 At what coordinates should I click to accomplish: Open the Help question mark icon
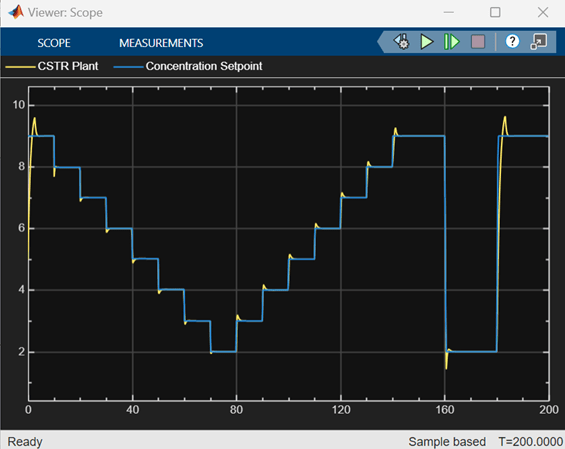(512, 41)
